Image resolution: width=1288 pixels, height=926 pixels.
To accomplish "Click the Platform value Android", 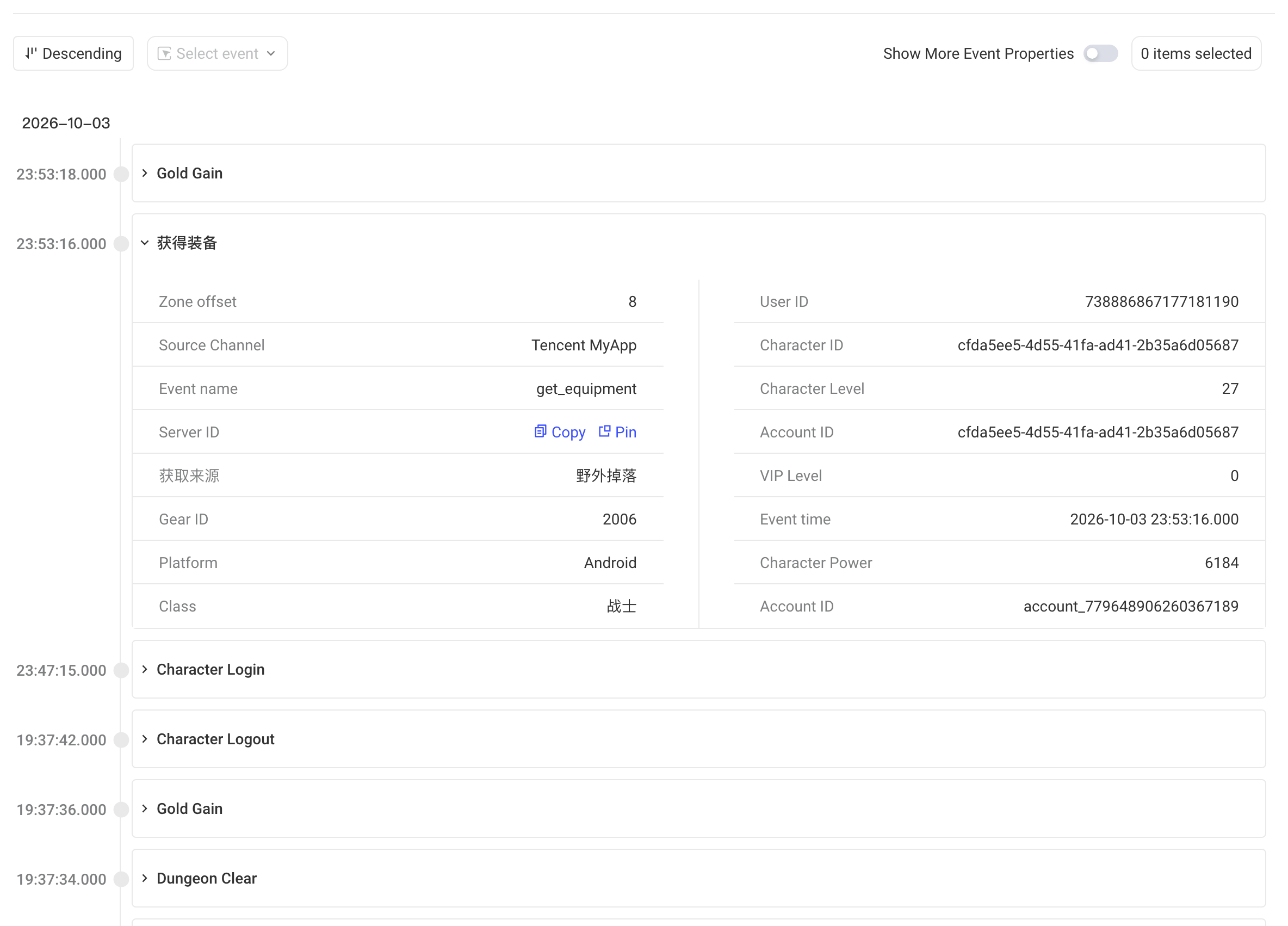I will point(610,563).
